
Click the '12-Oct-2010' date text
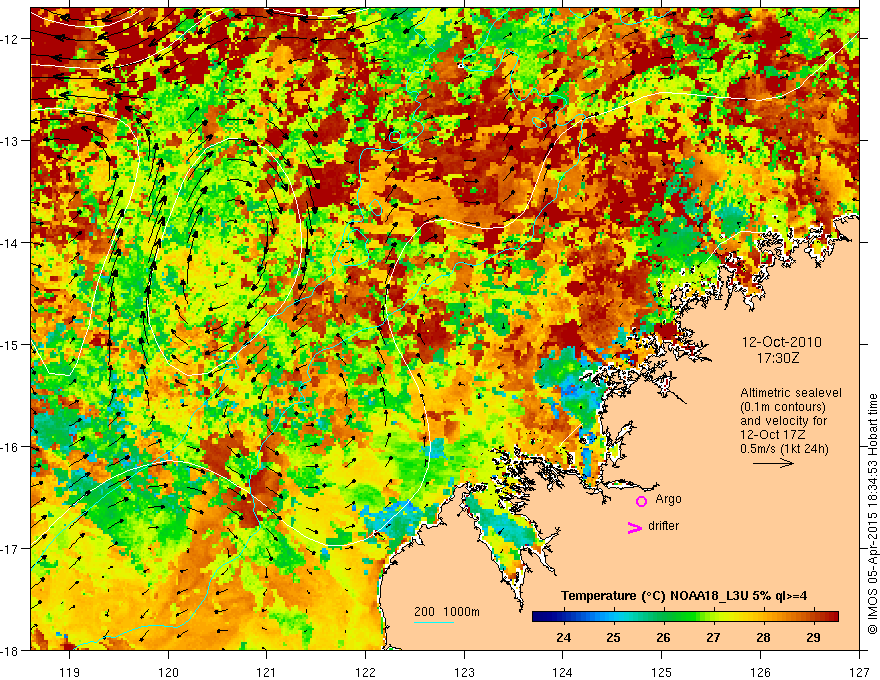coord(781,342)
